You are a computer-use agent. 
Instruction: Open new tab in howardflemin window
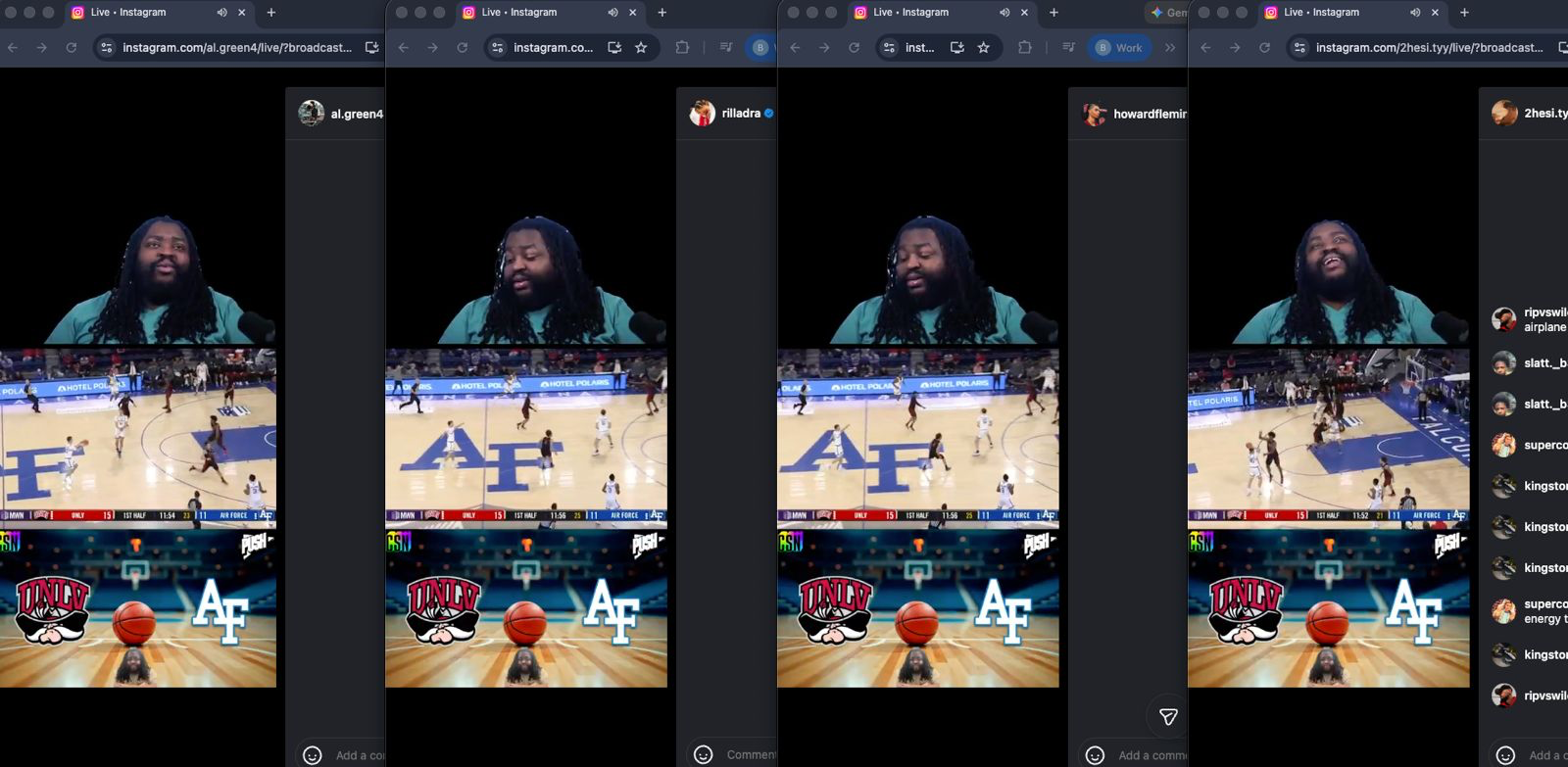point(1053,13)
